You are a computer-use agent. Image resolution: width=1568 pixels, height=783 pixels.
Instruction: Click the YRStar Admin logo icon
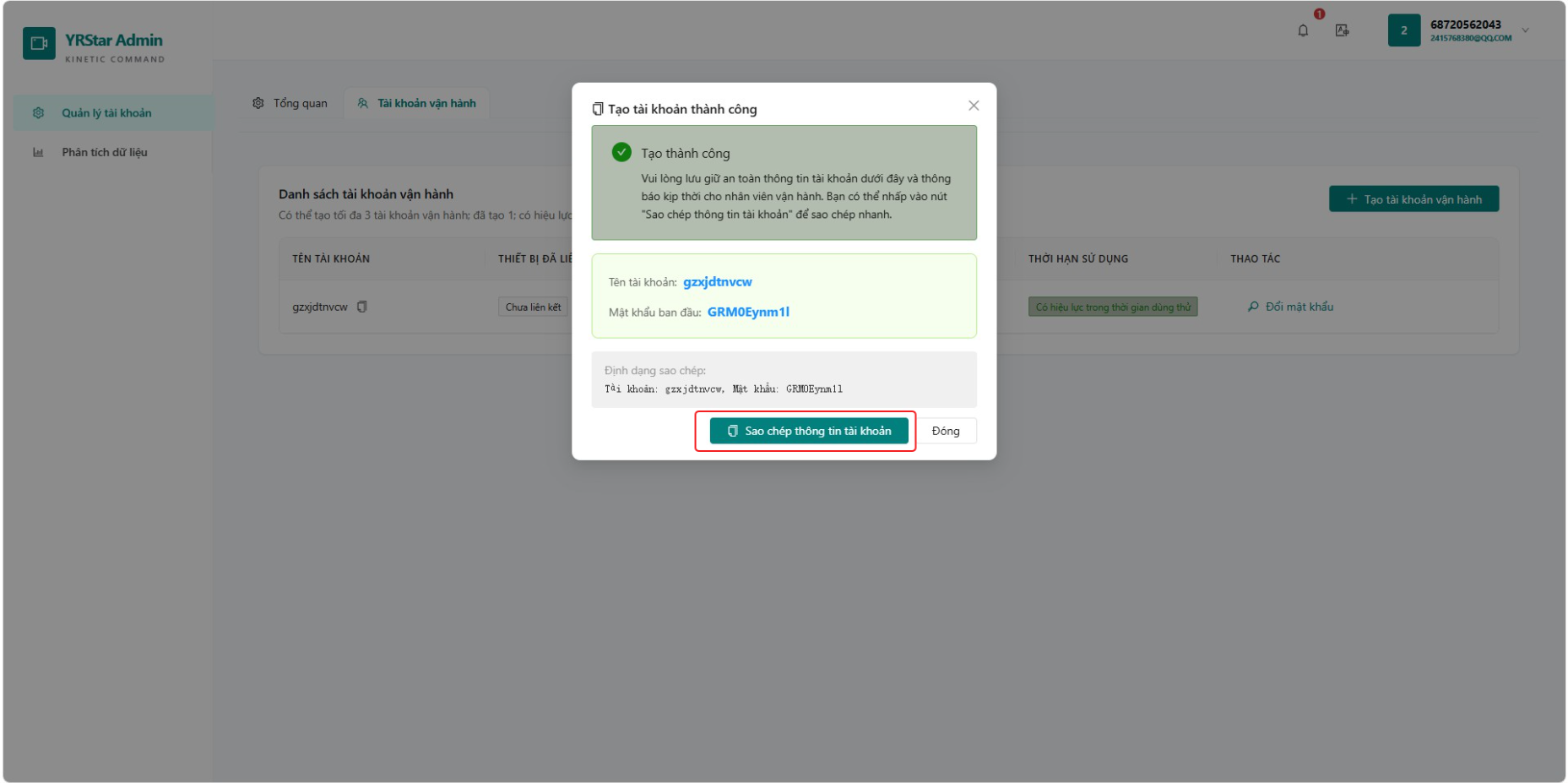tap(39, 43)
